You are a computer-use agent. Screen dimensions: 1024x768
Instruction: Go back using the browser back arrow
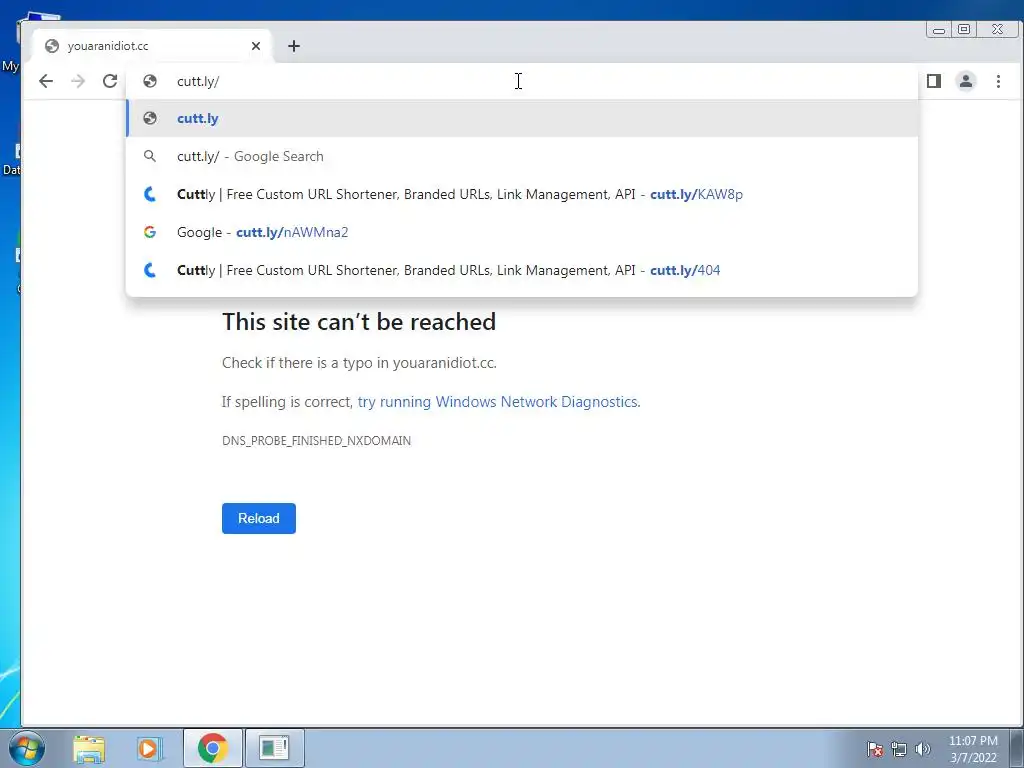pyautogui.click(x=46, y=81)
